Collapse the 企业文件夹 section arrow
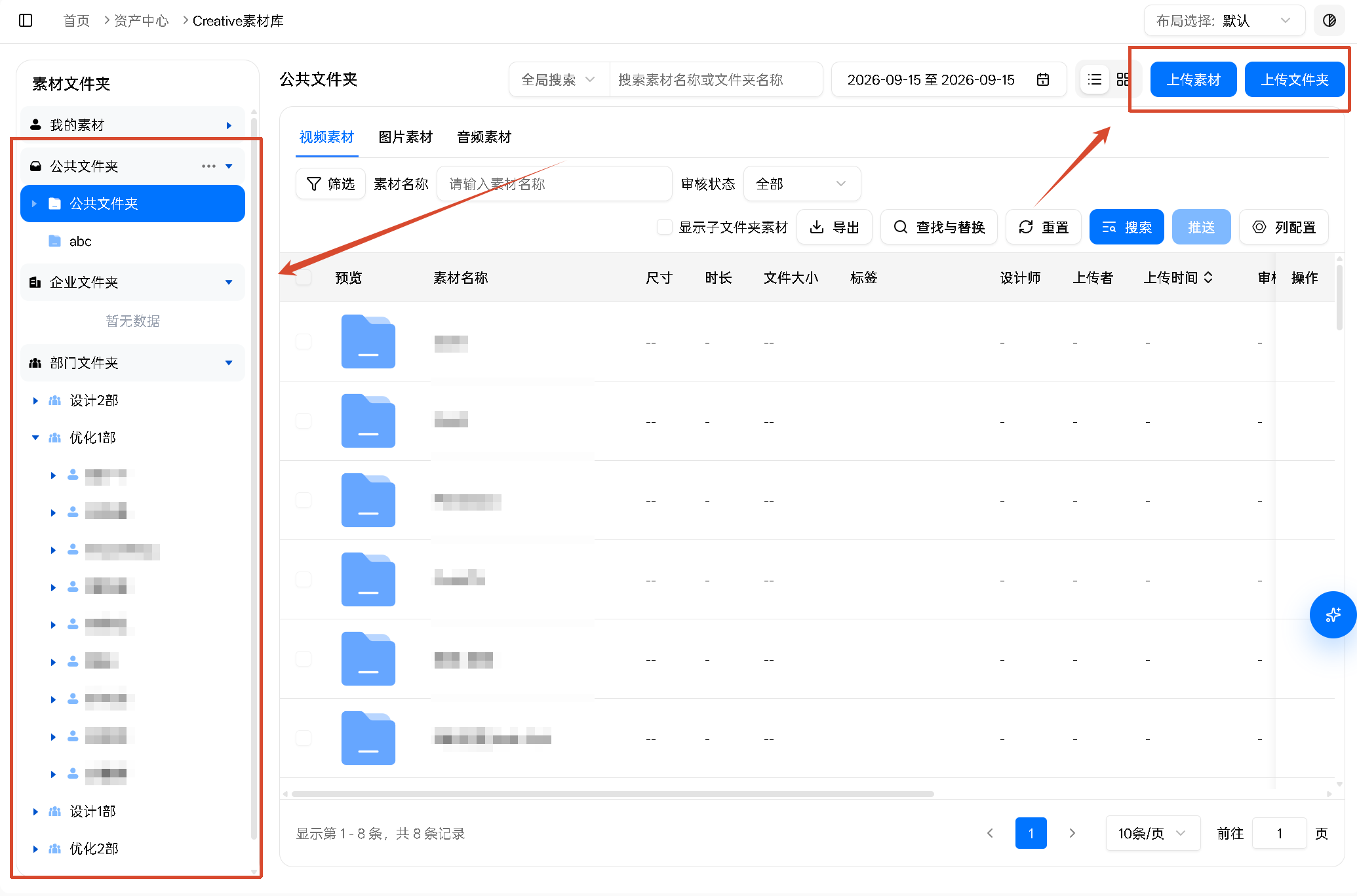Screen dimensions: 1357x896 229,282
